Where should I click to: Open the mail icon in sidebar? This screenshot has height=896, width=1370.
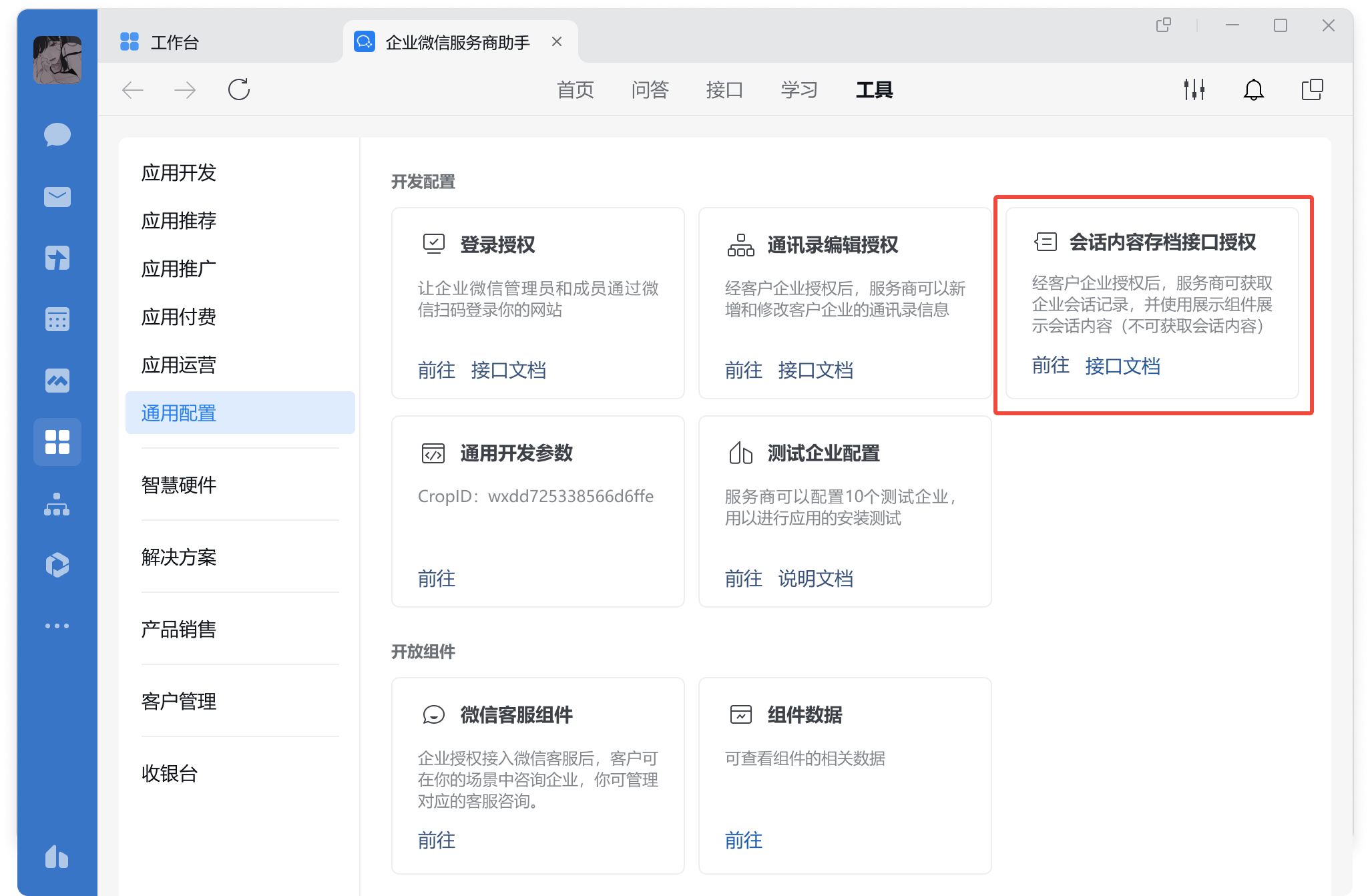(57, 197)
